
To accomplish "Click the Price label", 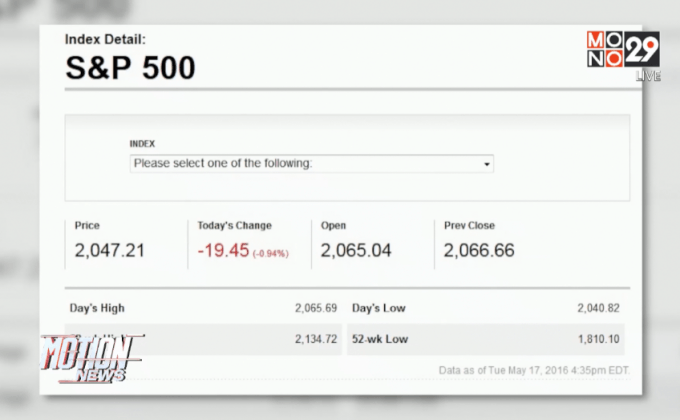I will point(87,226).
